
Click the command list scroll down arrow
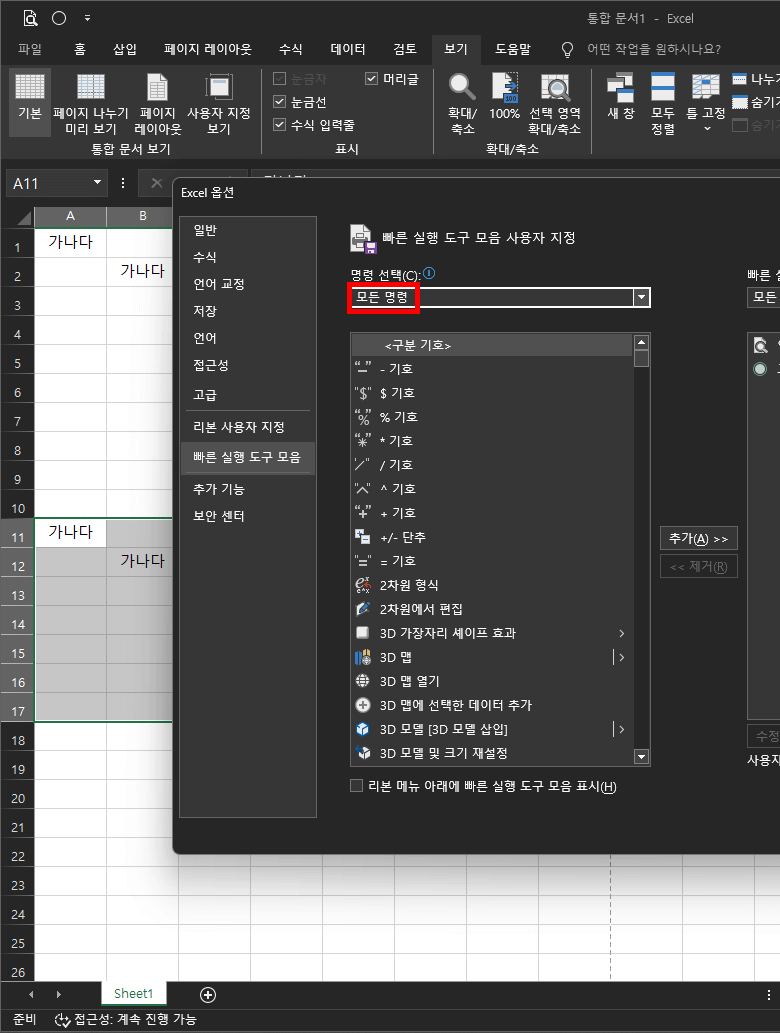[x=641, y=757]
